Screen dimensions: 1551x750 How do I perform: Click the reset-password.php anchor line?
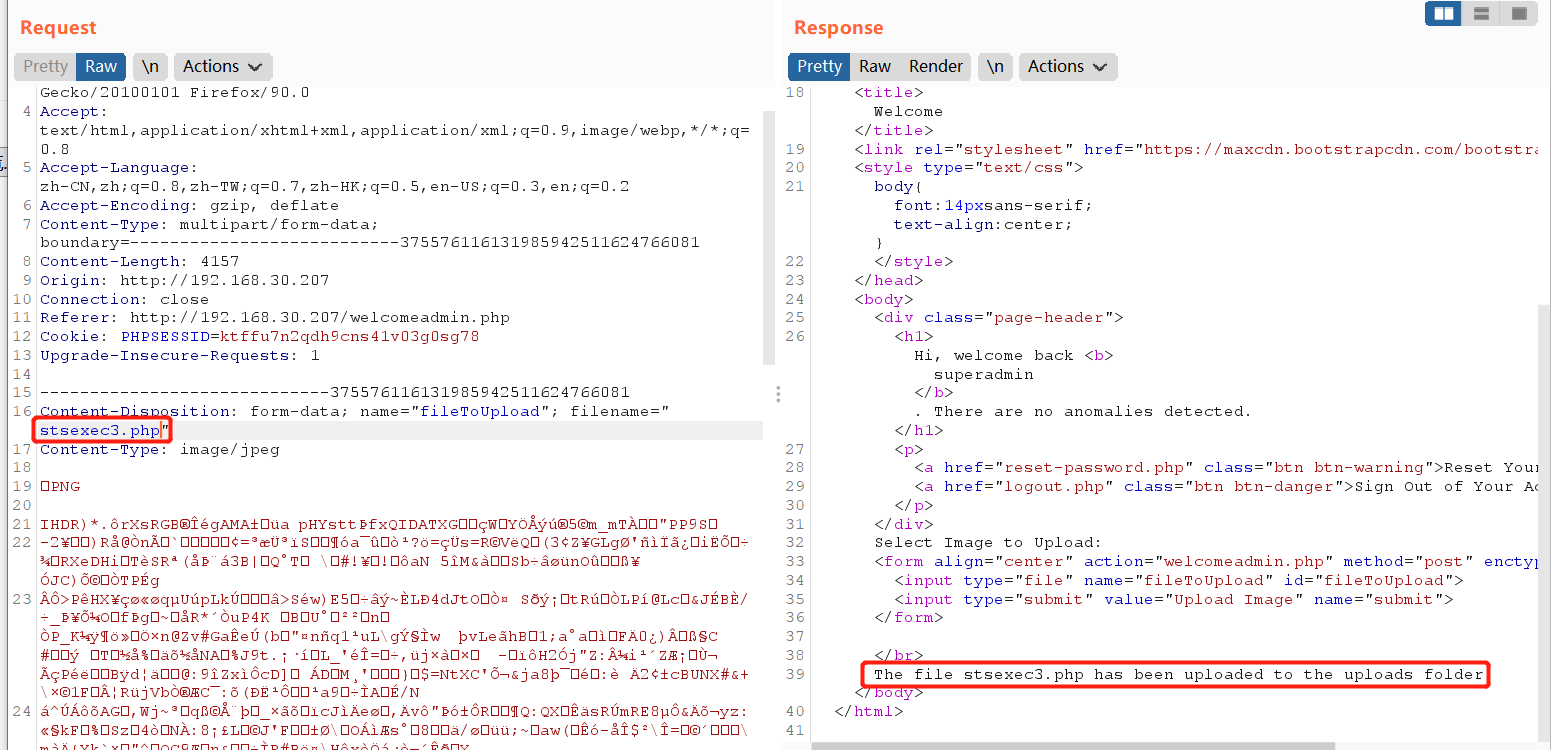(1225, 467)
